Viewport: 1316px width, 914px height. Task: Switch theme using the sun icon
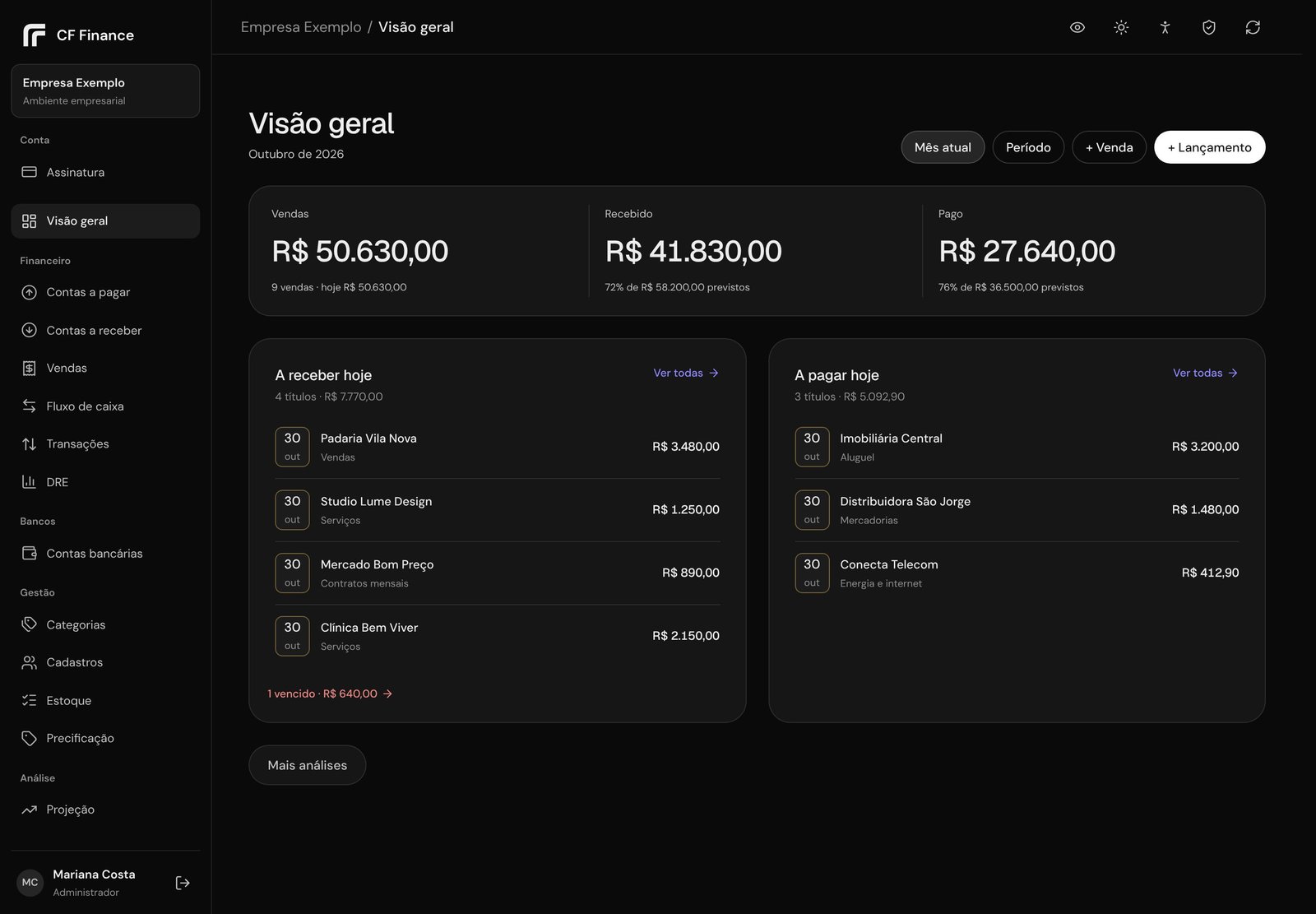click(x=1121, y=27)
